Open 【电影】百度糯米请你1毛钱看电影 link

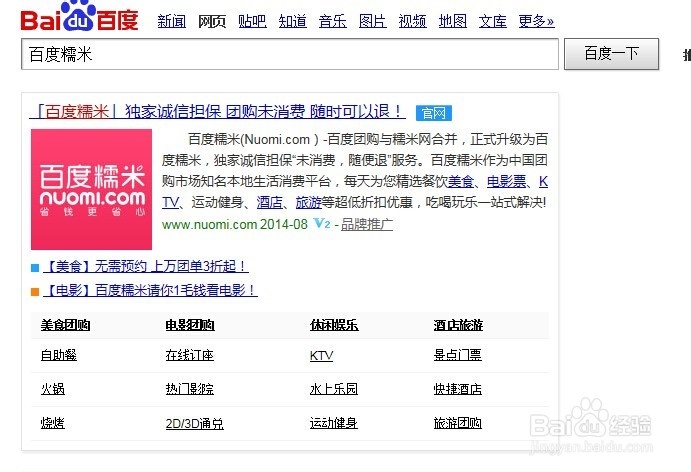coord(150,290)
